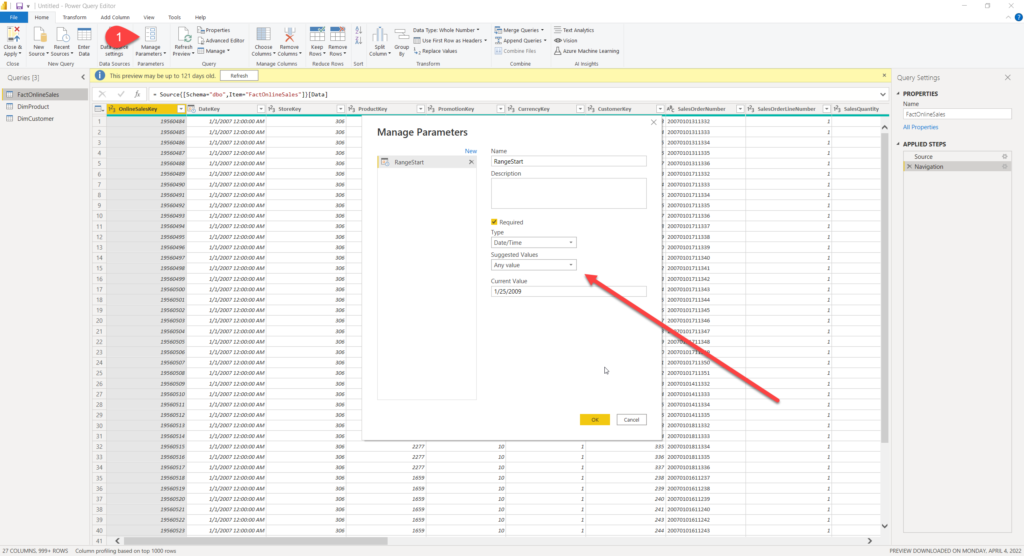Click the parameter Name field showing RangeStart
Screen dimensions: 1024x556
[569, 161]
